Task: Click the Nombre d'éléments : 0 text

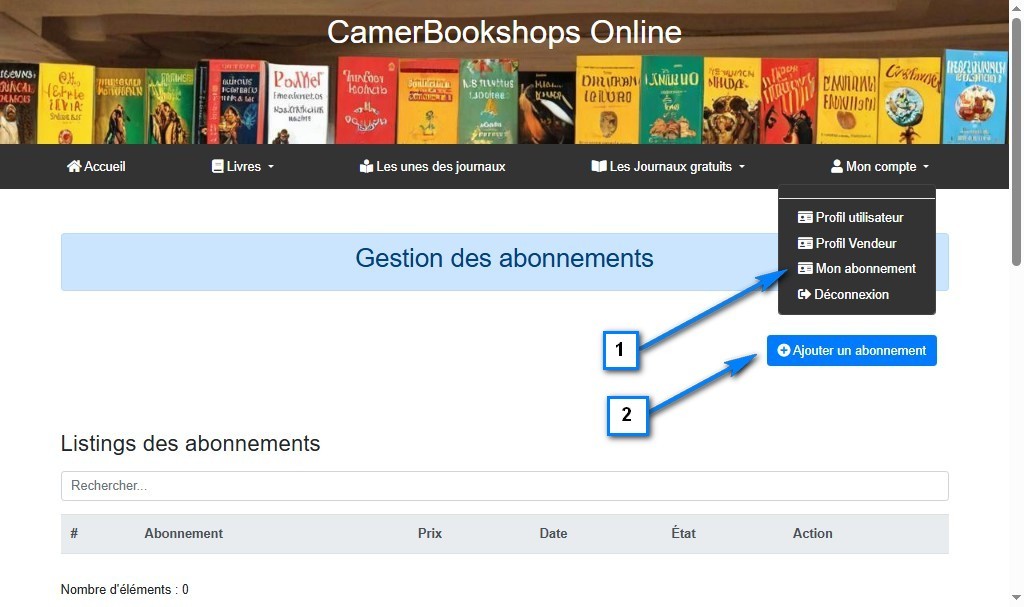Action: (x=125, y=589)
